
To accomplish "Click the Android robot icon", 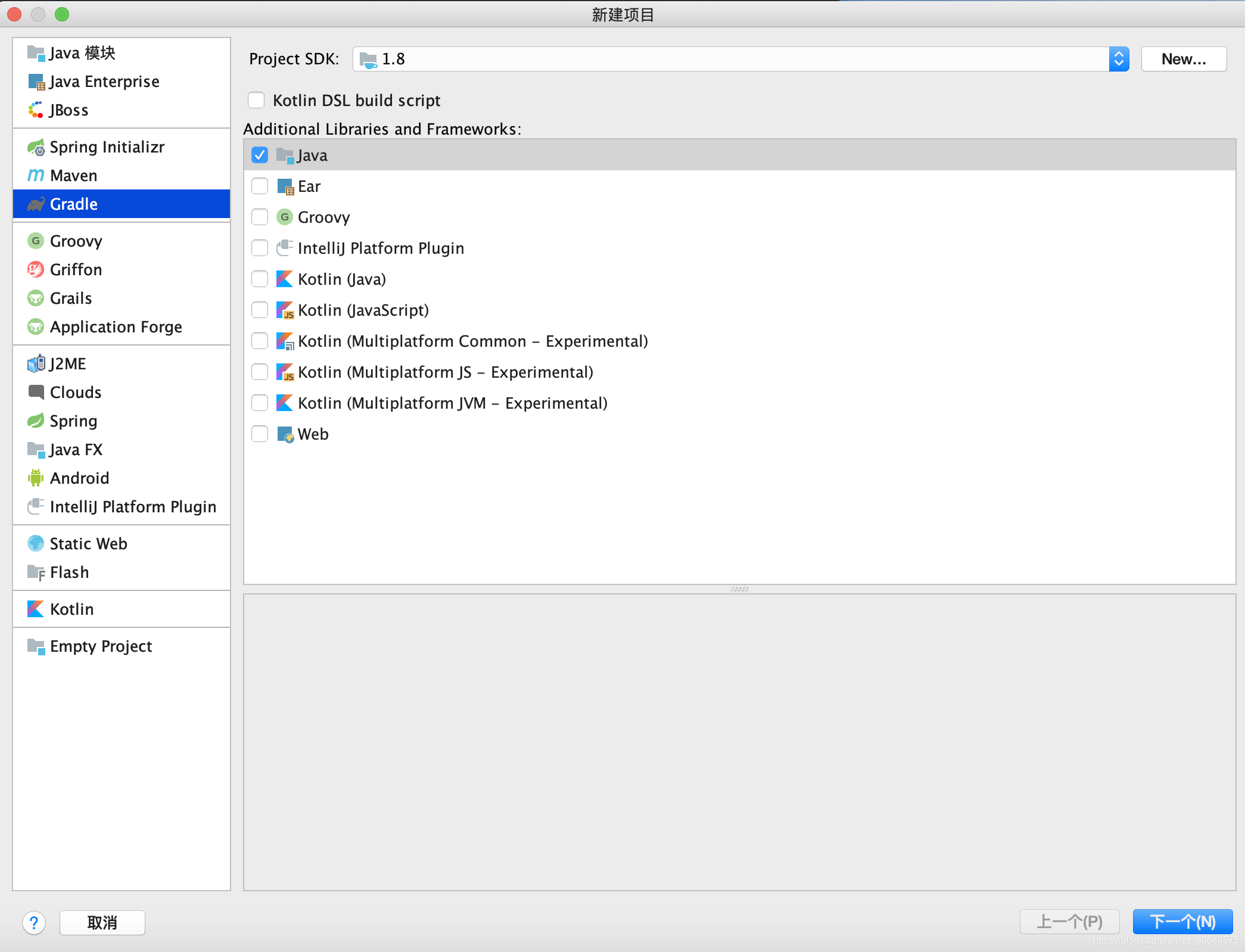I will (36, 478).
